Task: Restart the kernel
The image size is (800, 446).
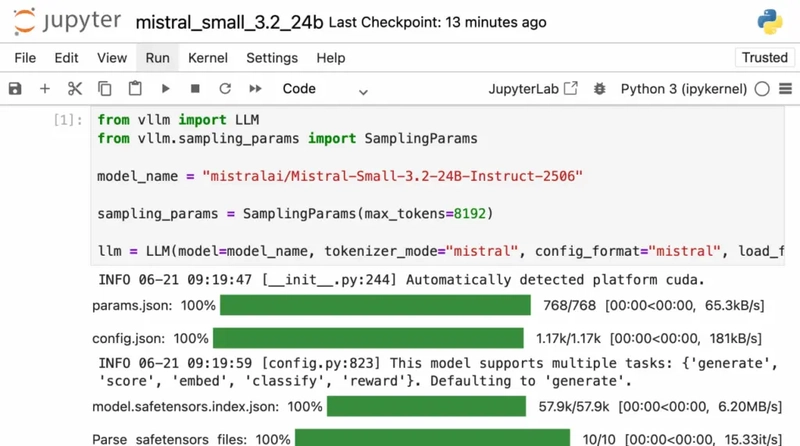Action: point(225,89)
